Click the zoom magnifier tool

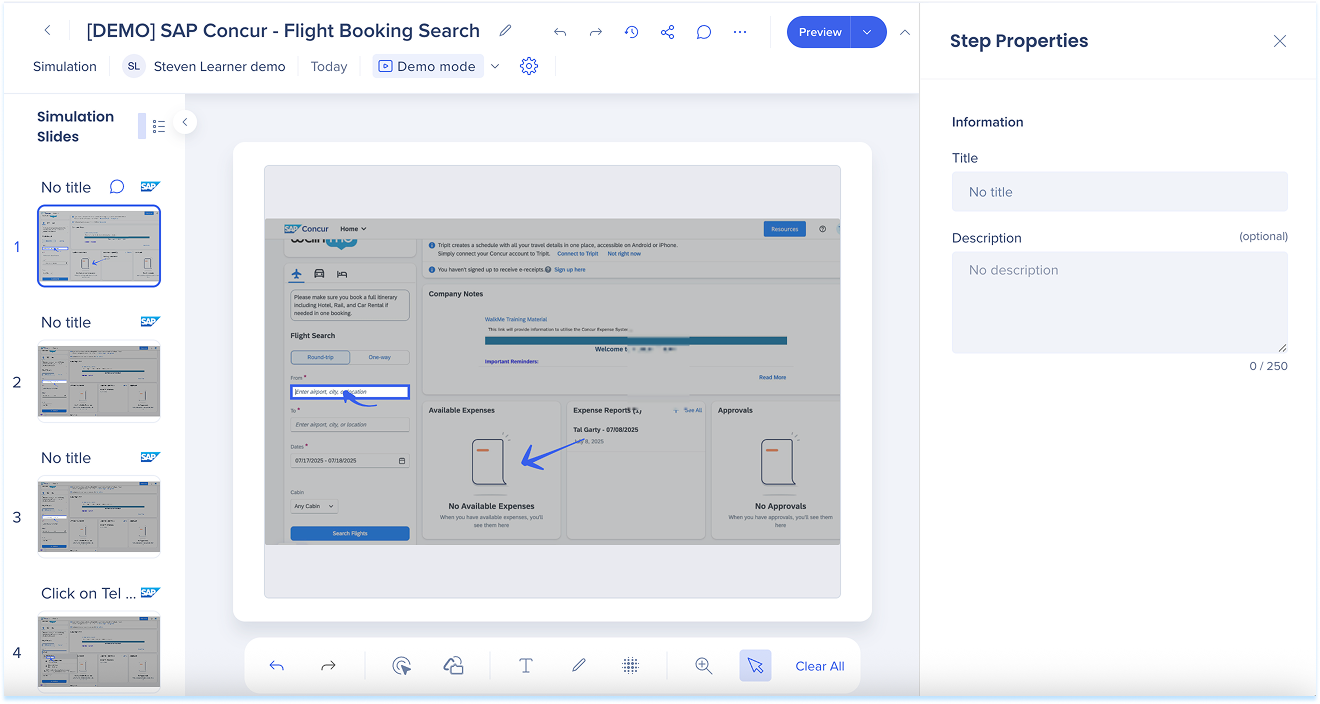point(703,666)
